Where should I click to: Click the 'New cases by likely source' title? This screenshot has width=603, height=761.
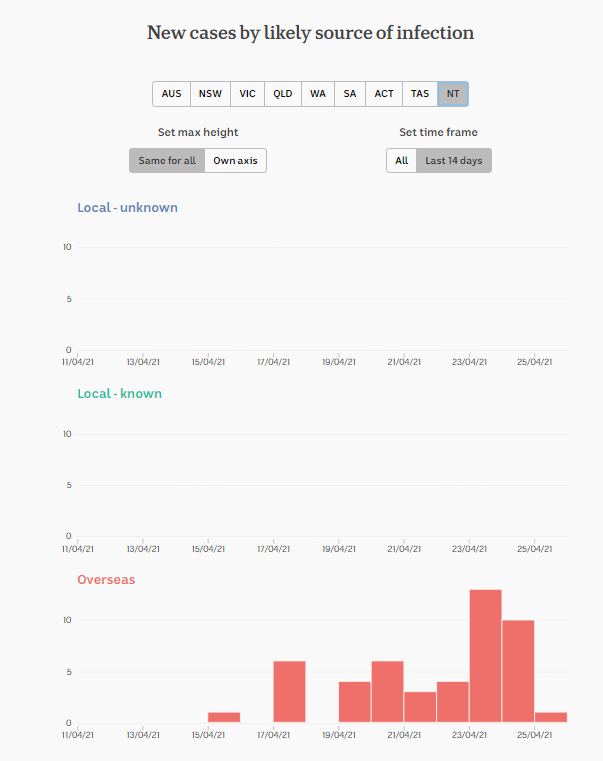(310, 33)
